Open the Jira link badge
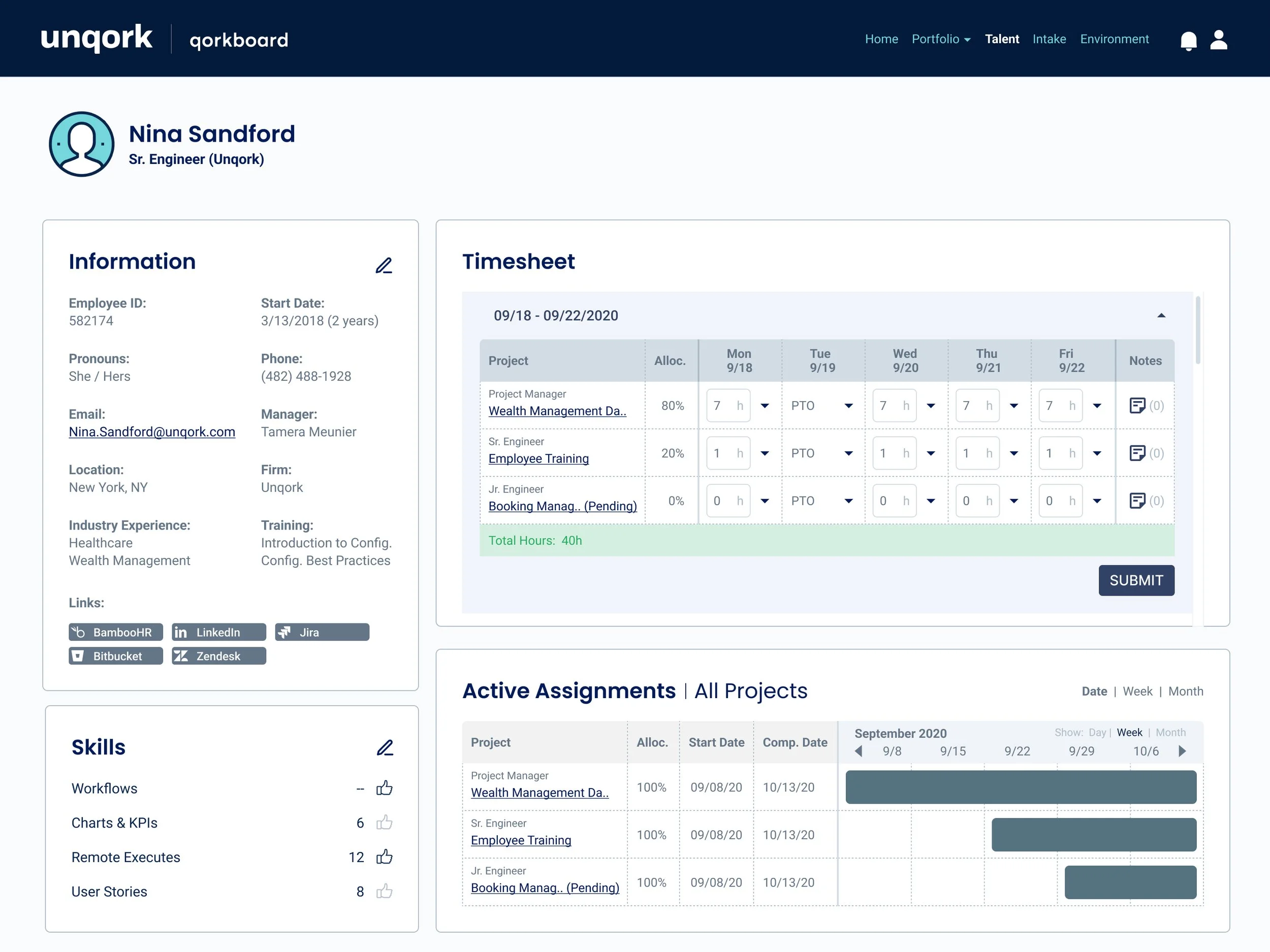This screenshot has width=1270, height=952. coord(322,632)
